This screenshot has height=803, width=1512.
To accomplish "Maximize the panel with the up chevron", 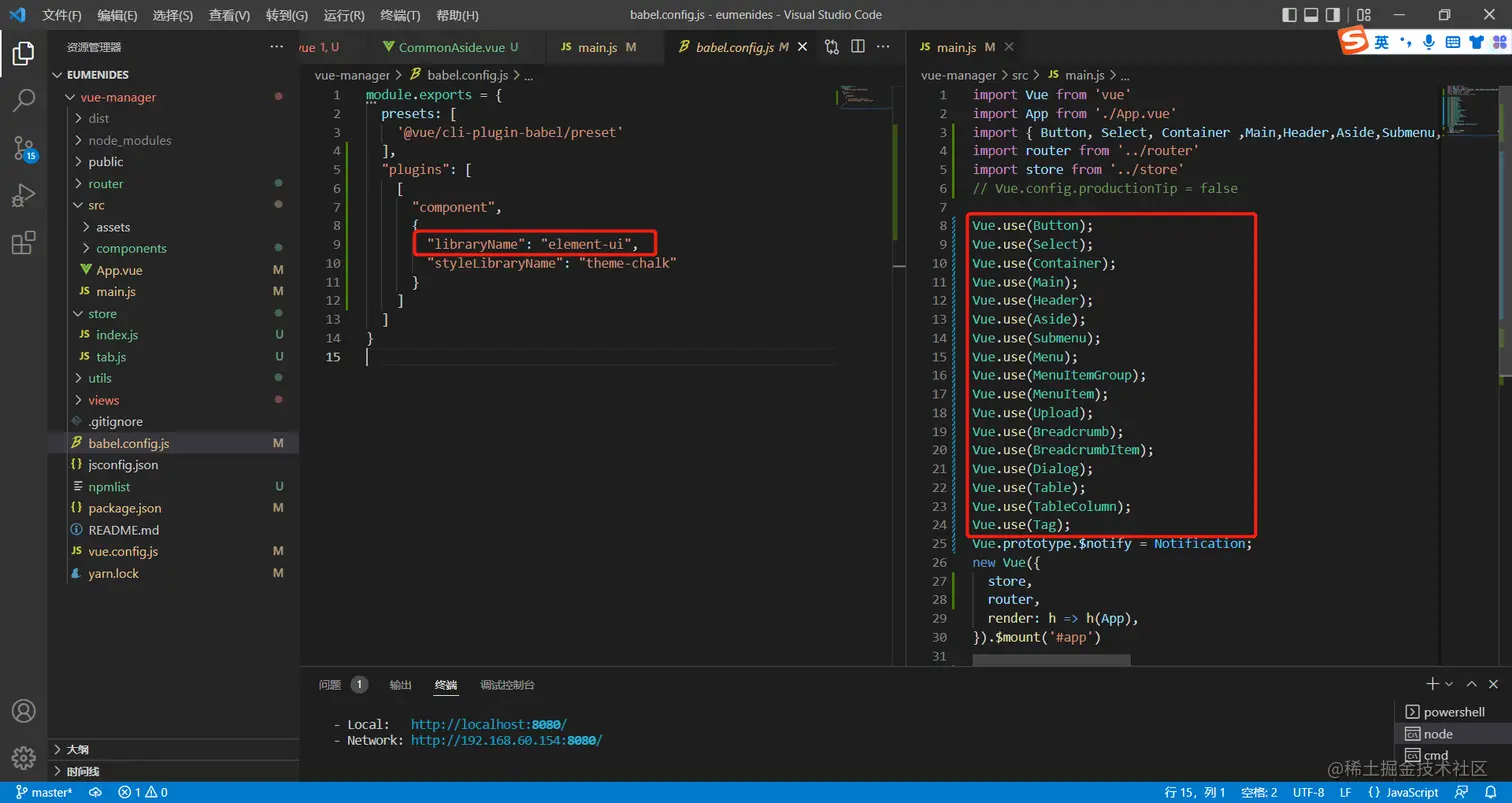I will pyautogui.click(x=1471, y=684).
